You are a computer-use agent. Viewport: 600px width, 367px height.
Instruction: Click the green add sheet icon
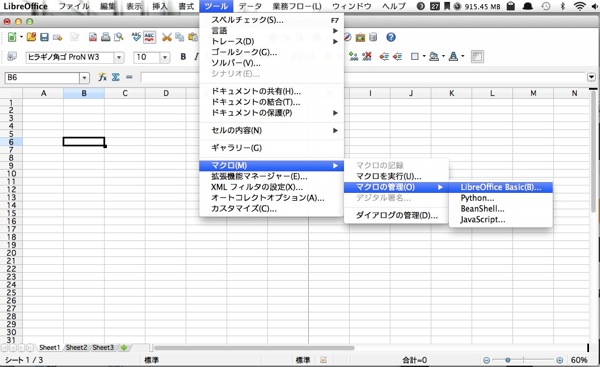coord(124,347)
